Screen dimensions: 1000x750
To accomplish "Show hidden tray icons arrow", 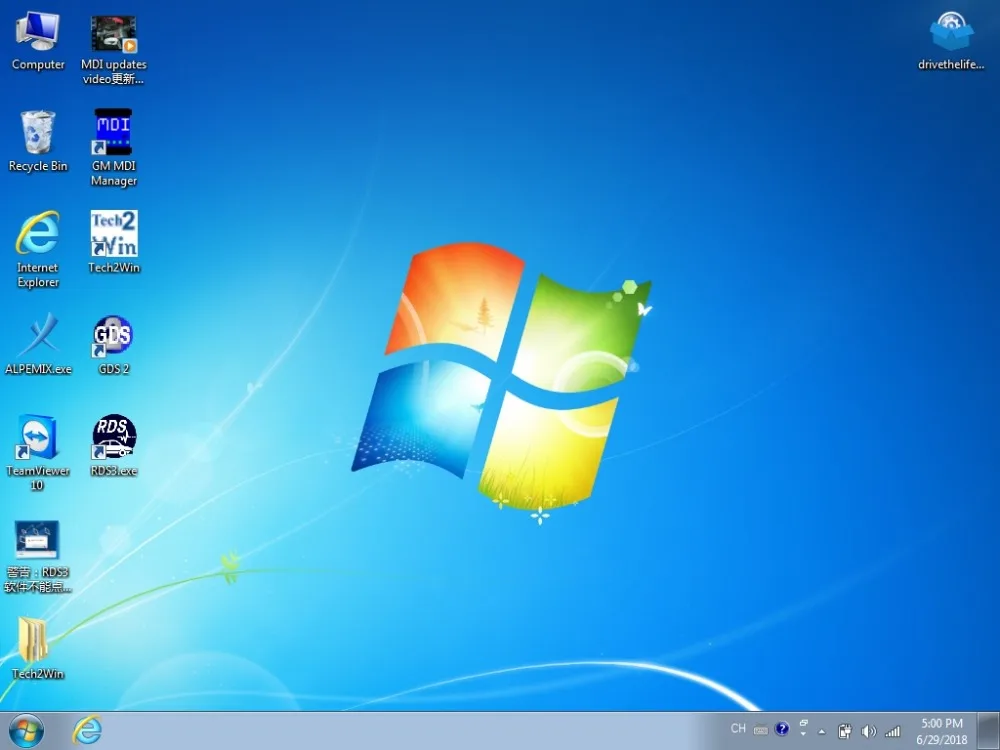I will tap(822, 732).
